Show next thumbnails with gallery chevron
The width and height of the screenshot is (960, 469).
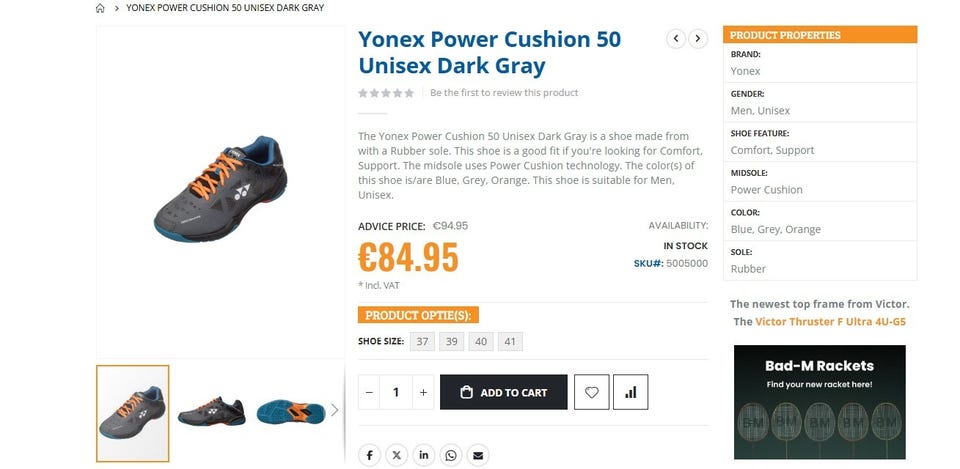[334, 410]
